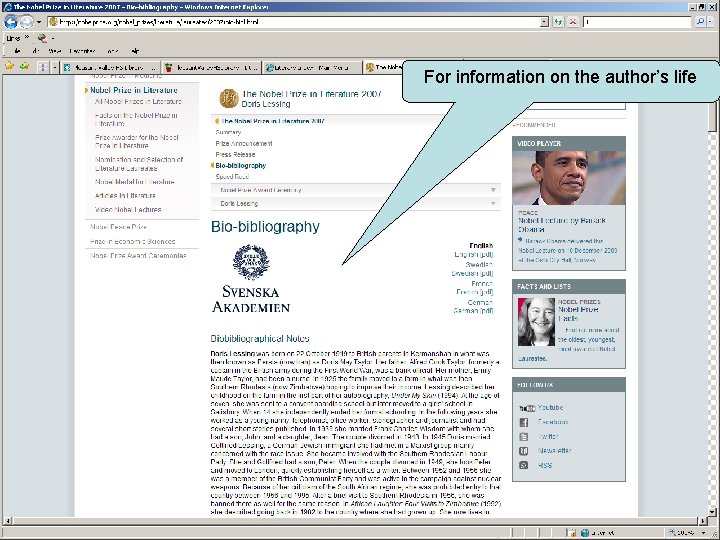Open Nobel Prize in Literature sidebar heading
The height and width of the screenshot is (540, 720).
point(134,90)
